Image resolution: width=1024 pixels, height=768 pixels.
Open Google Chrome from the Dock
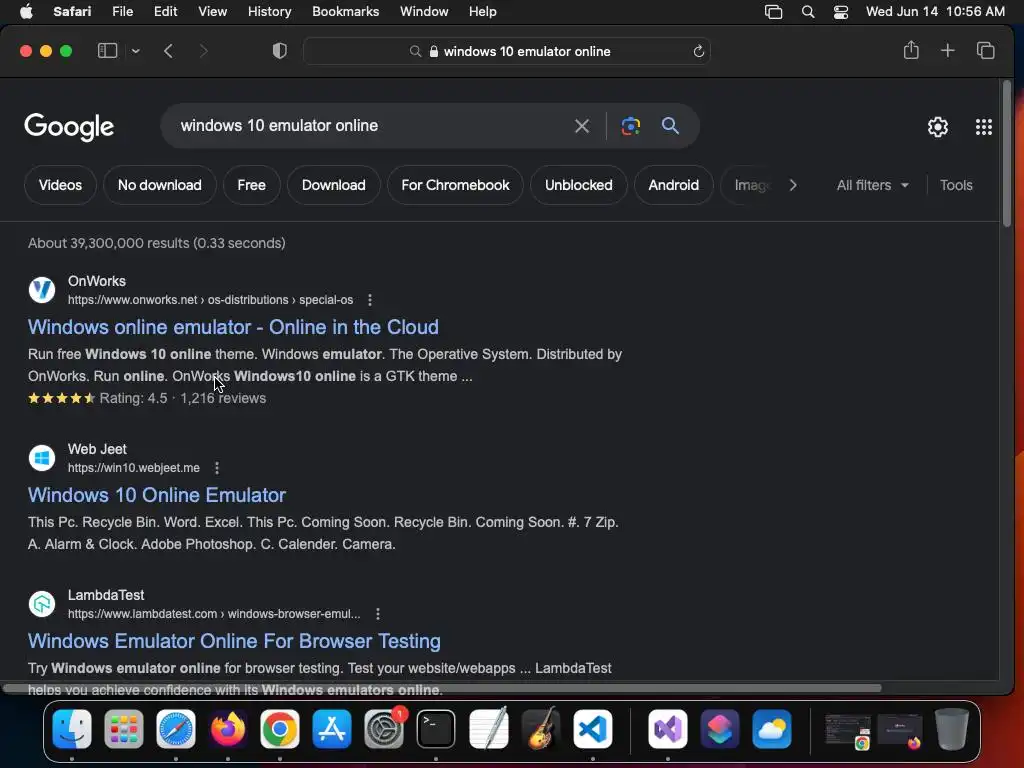280,729
